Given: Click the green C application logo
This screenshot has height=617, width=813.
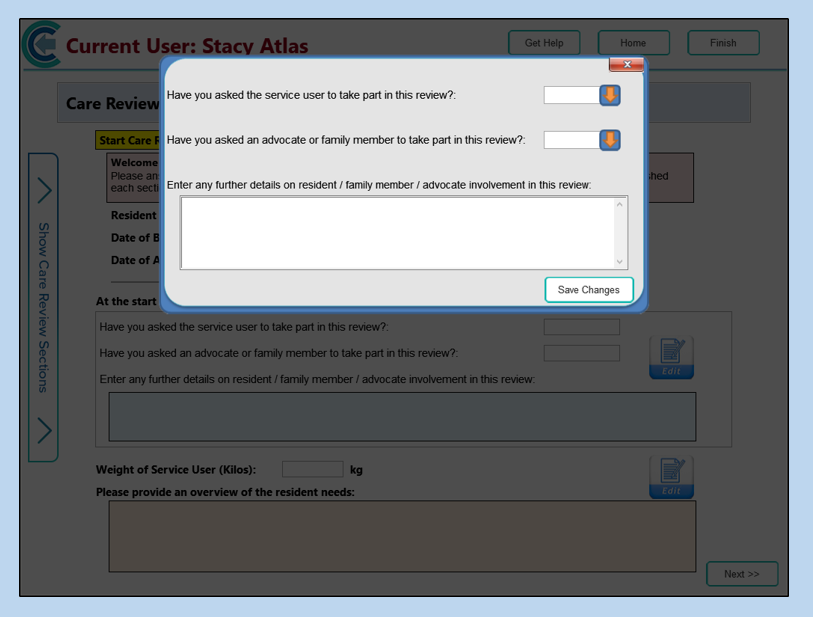Looking at the screenshot, I should [42, 45].
